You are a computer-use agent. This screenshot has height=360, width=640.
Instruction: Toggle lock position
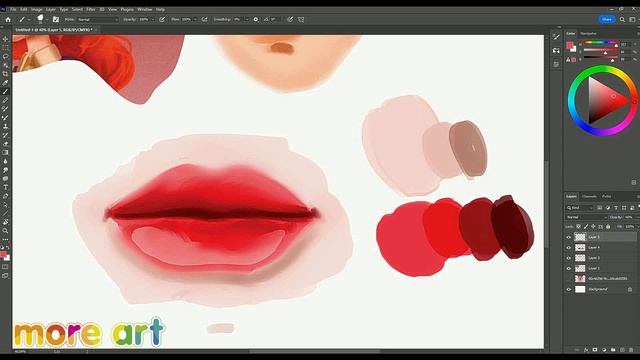coord(593,227)
